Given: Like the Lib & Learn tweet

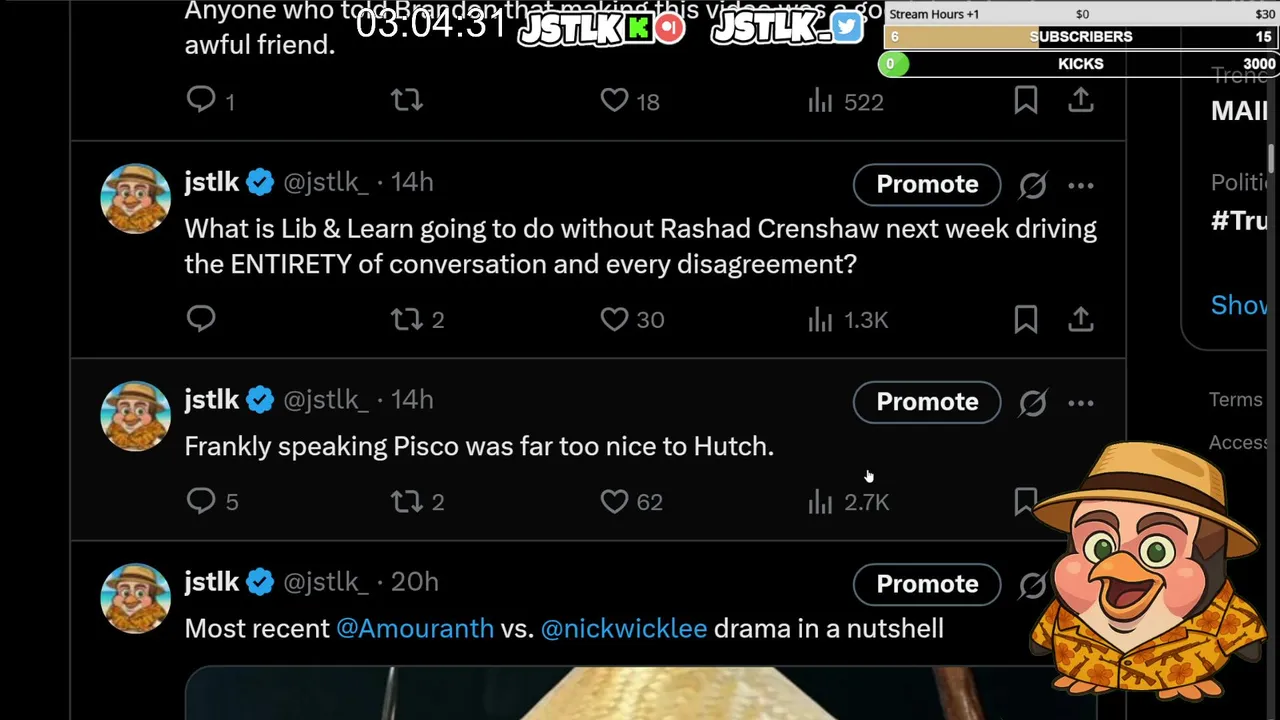Looking at the screenshot, I should point(632,319).
